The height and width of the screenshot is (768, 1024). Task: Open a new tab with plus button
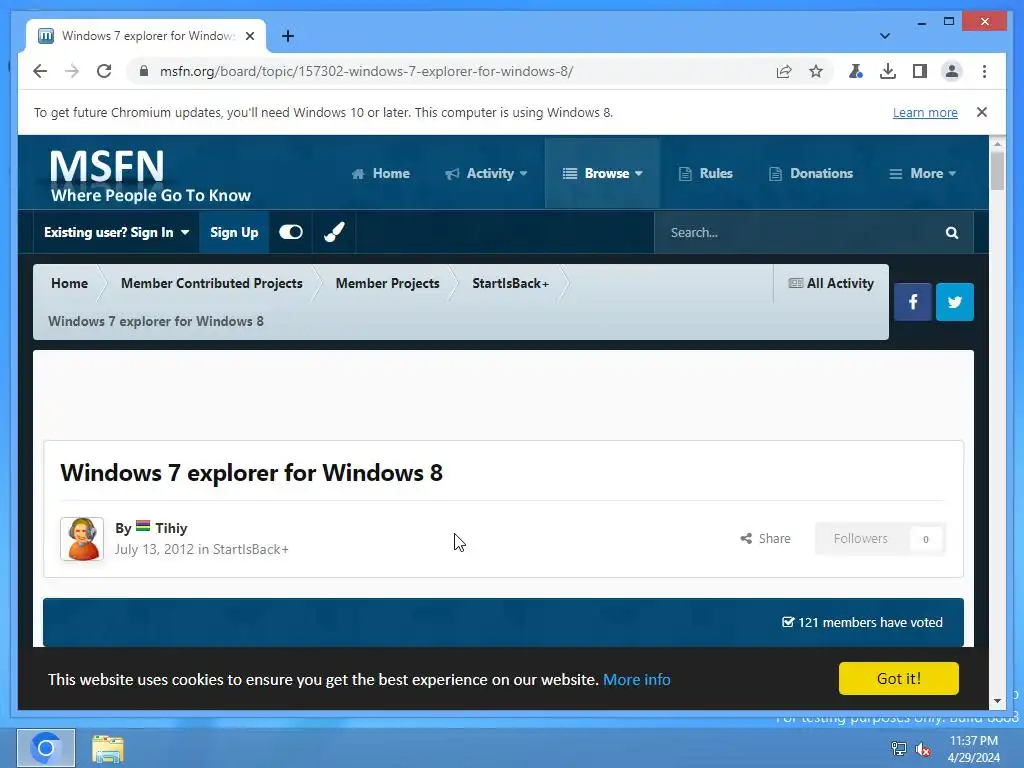[288, 36]
